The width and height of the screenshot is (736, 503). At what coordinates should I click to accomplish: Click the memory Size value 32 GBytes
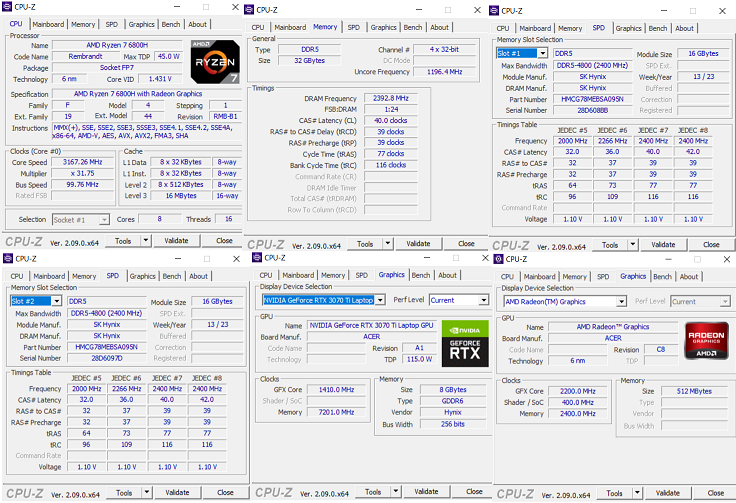pyautogui.click(x=310, y=61)
